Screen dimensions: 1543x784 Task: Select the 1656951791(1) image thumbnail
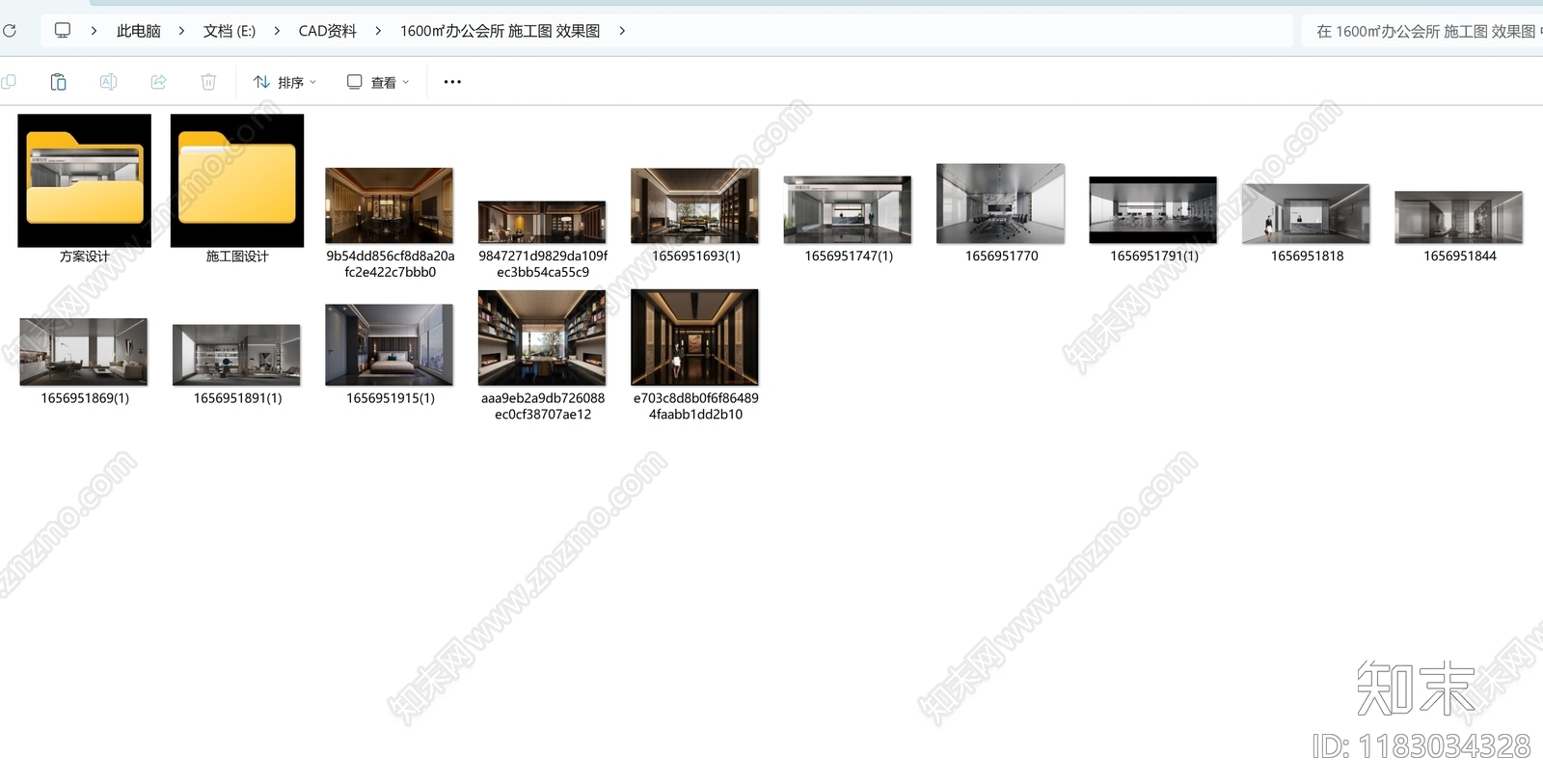1153,210
